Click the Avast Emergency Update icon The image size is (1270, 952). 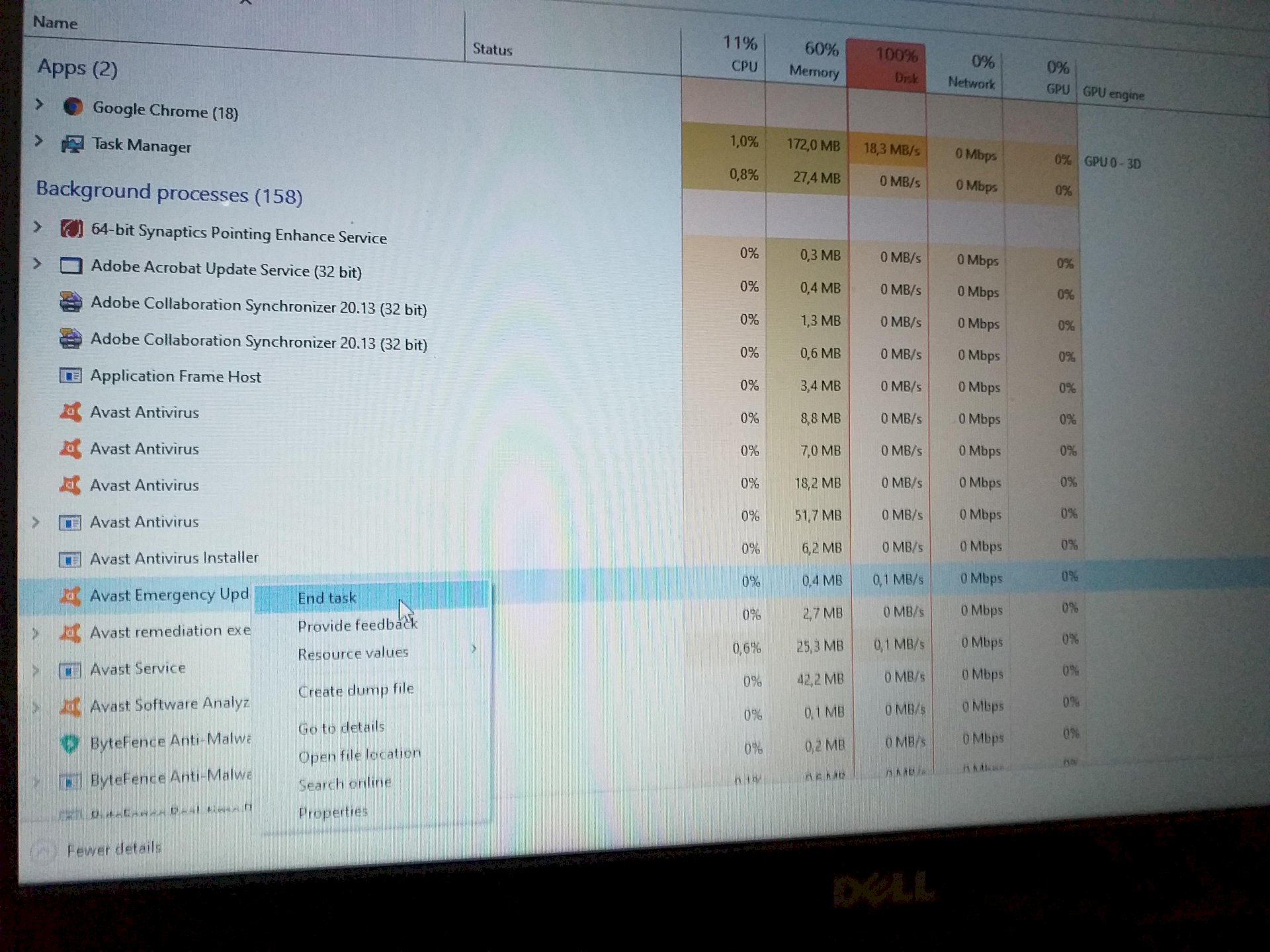click(x=70, y=596)
